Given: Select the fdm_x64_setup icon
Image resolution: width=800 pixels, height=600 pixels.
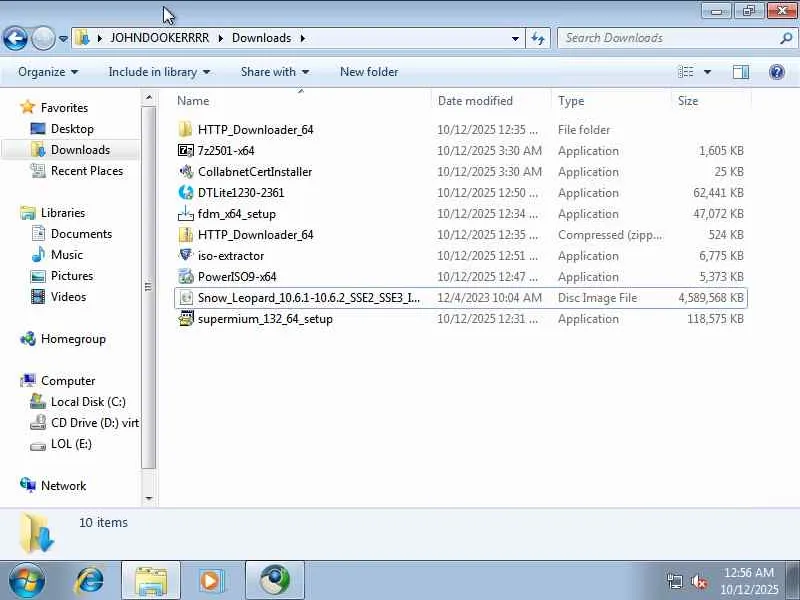Looking at the screenshot, I should coord(186,213).
